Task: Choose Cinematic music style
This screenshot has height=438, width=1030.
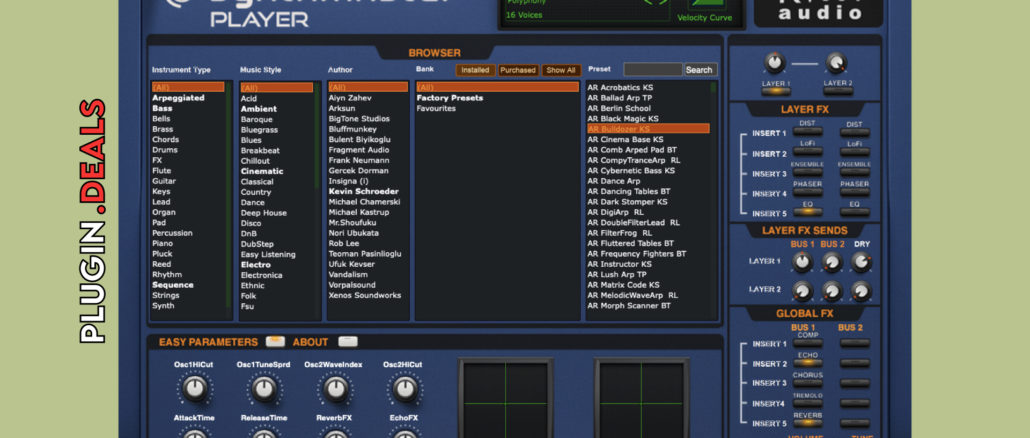Action: 262,171
